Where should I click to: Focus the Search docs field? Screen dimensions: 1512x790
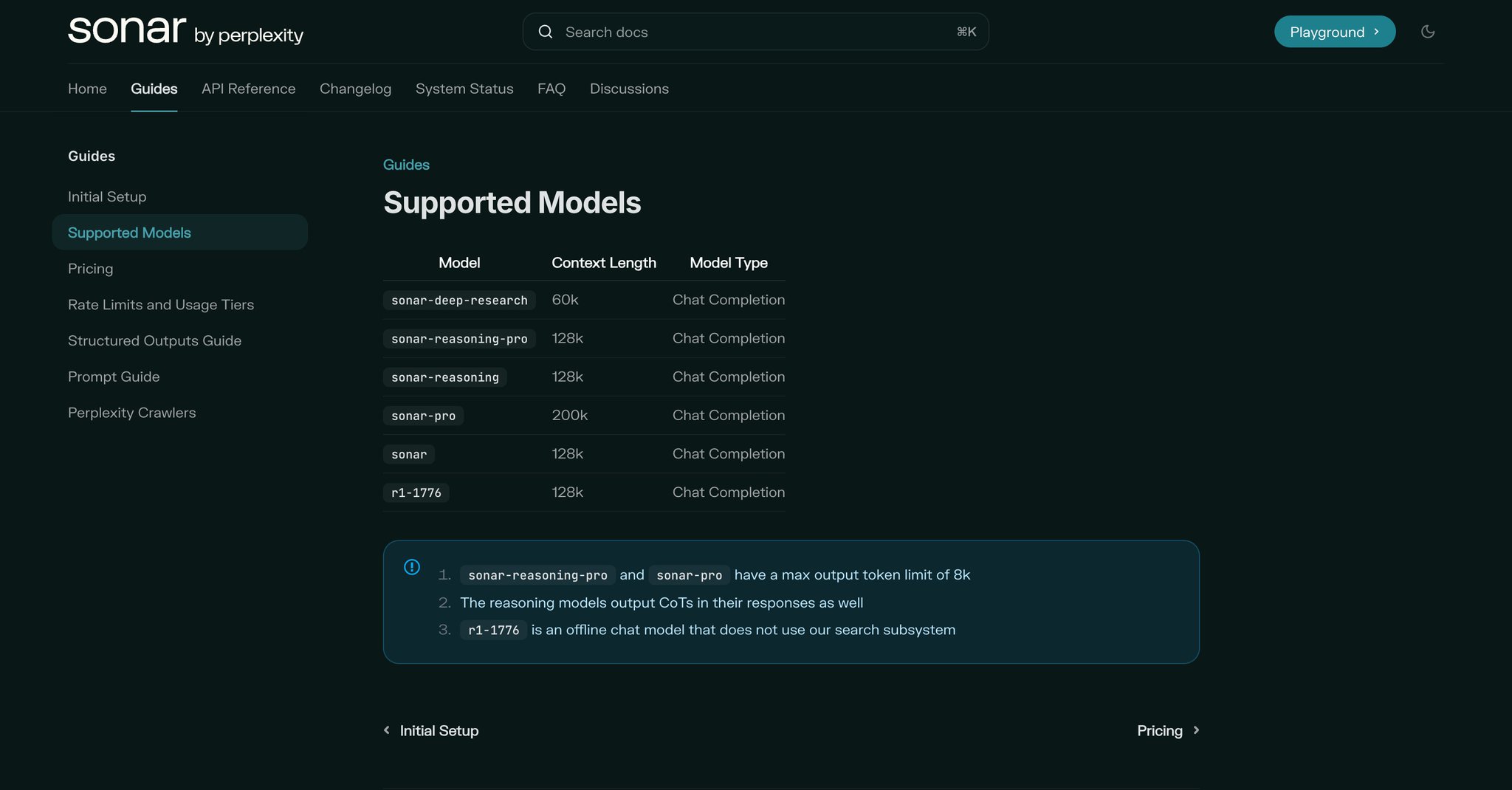pos(755,32)
